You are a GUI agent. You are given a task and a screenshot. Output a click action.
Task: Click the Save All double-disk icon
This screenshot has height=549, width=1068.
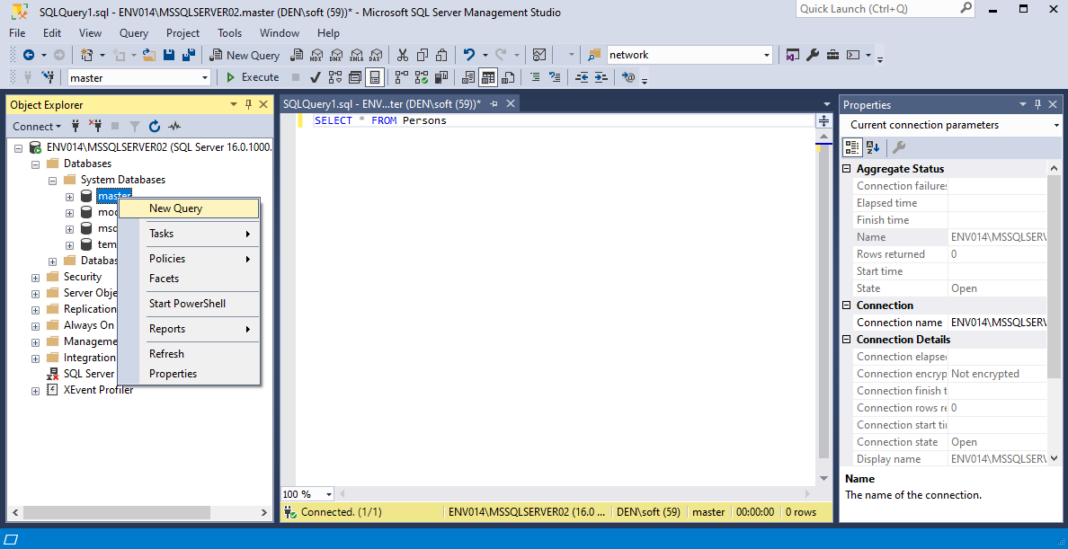point(189,55)
